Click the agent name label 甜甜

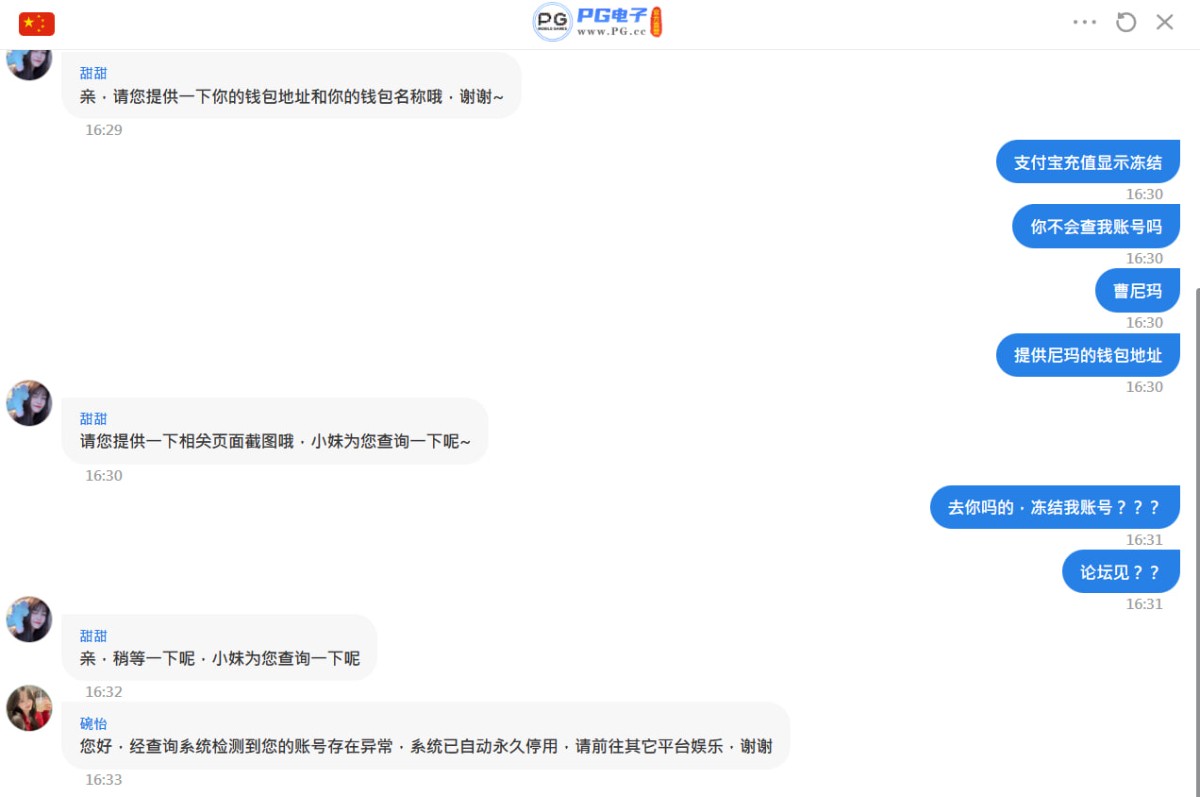point(93,73)
